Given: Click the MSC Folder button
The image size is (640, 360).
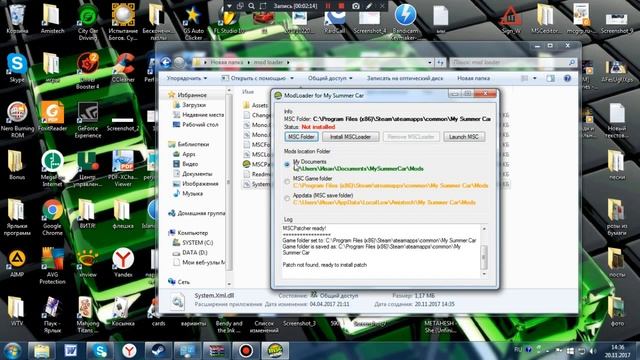Looking at the screenshot, I should coord(301,137).
